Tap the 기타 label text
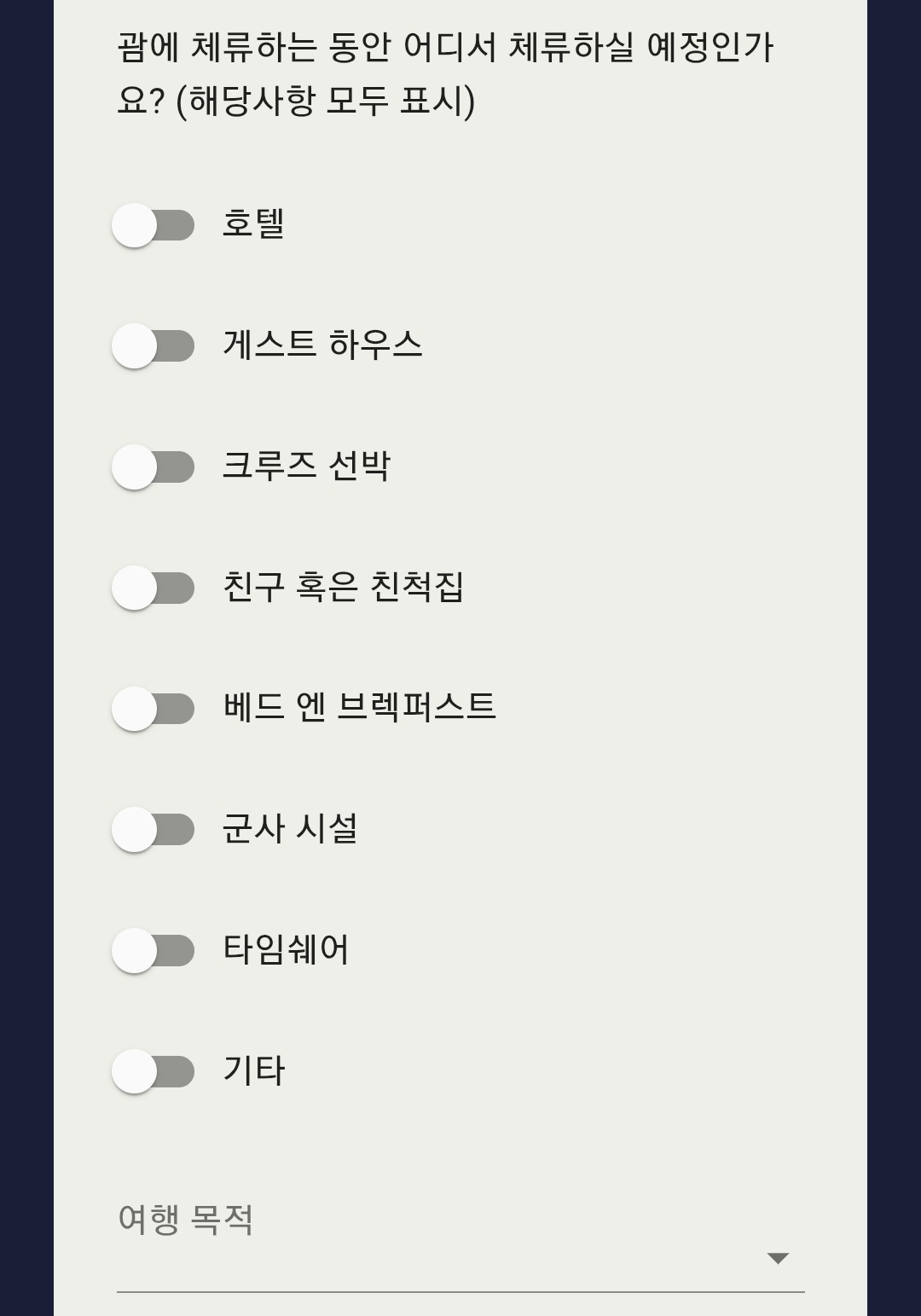Screen dimensions: 921x1316 pyautogui.click(x=254, y=1070)
